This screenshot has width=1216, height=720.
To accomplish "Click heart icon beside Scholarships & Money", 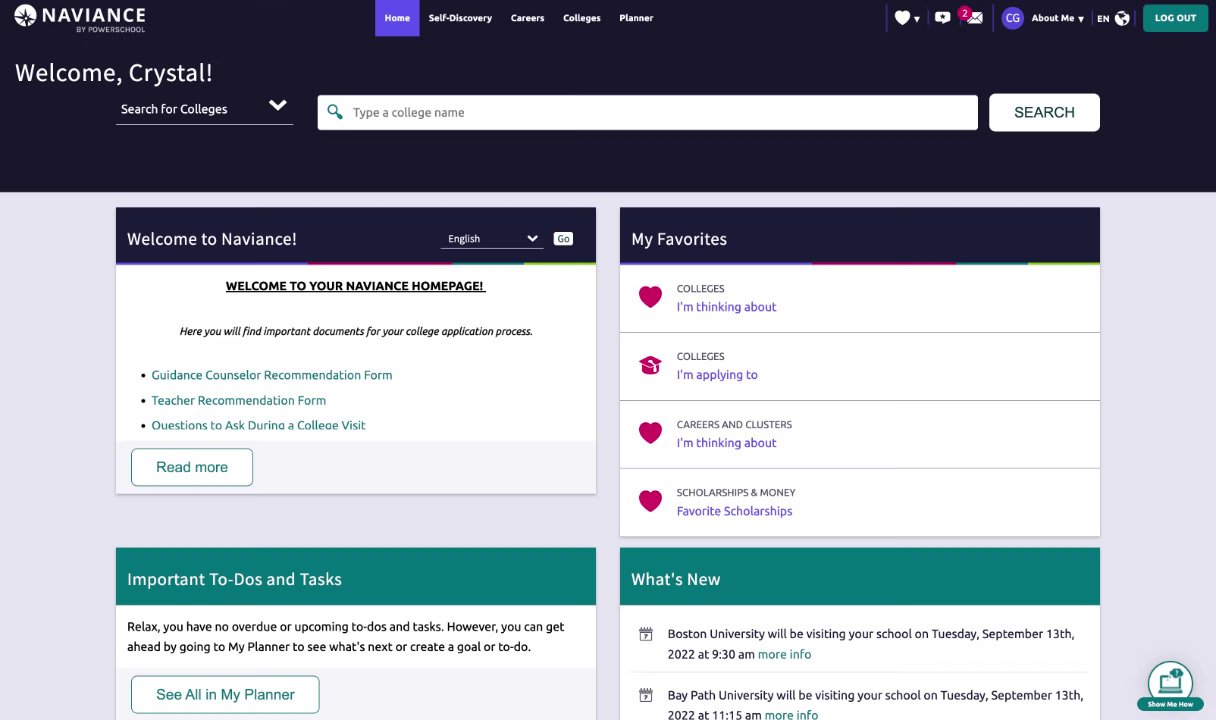I will pyautogui.click(x=650, y=501).
